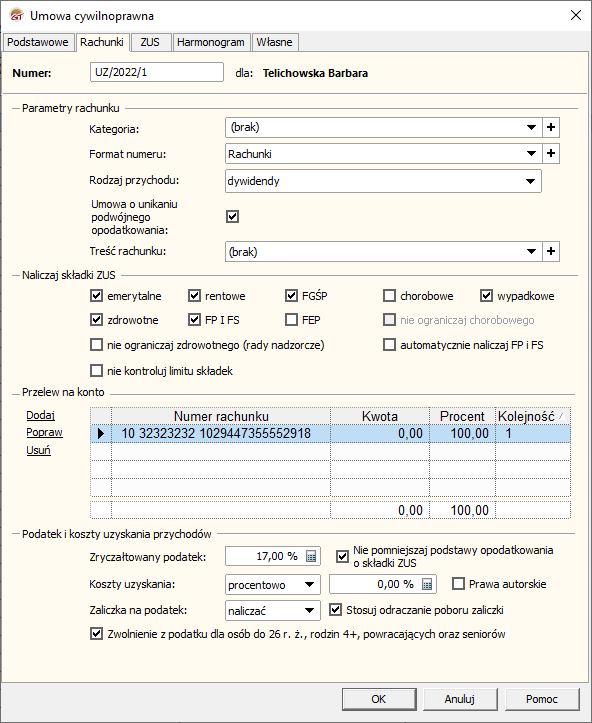Enable nie kontroluj limitu składek
This screenshot has height=723, width=592.
[96, 371]
